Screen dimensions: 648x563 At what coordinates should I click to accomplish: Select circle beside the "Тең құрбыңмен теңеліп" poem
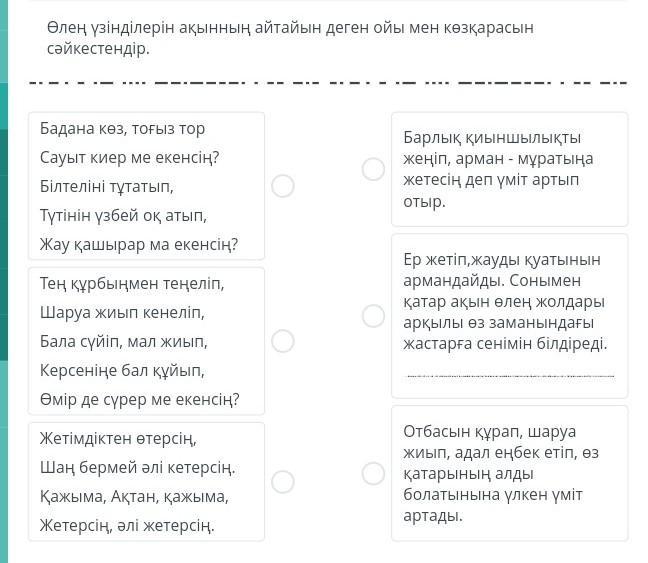tap(283, 341)
